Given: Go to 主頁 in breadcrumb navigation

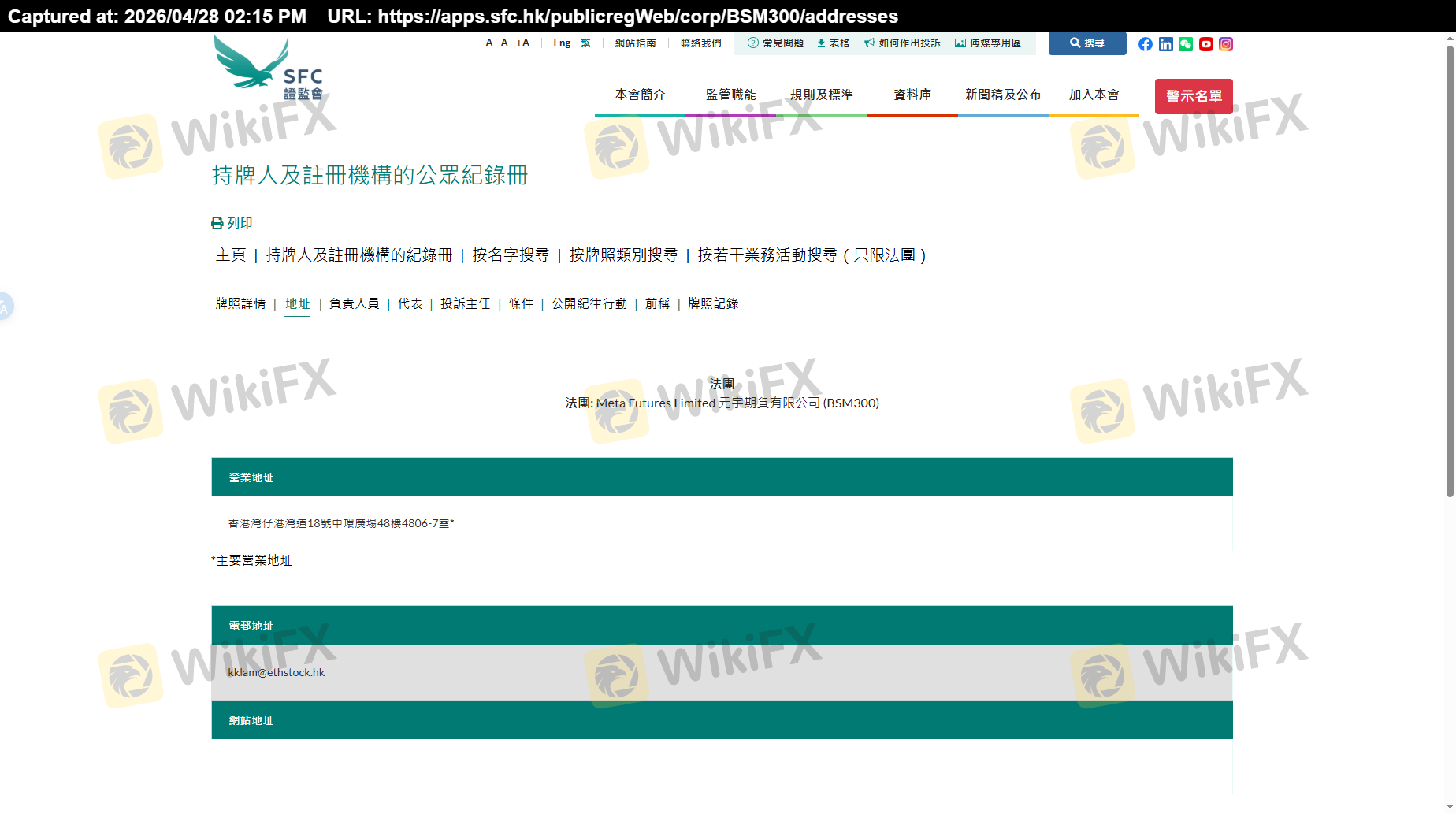Looking at the screenshot, I should (231, 255).
